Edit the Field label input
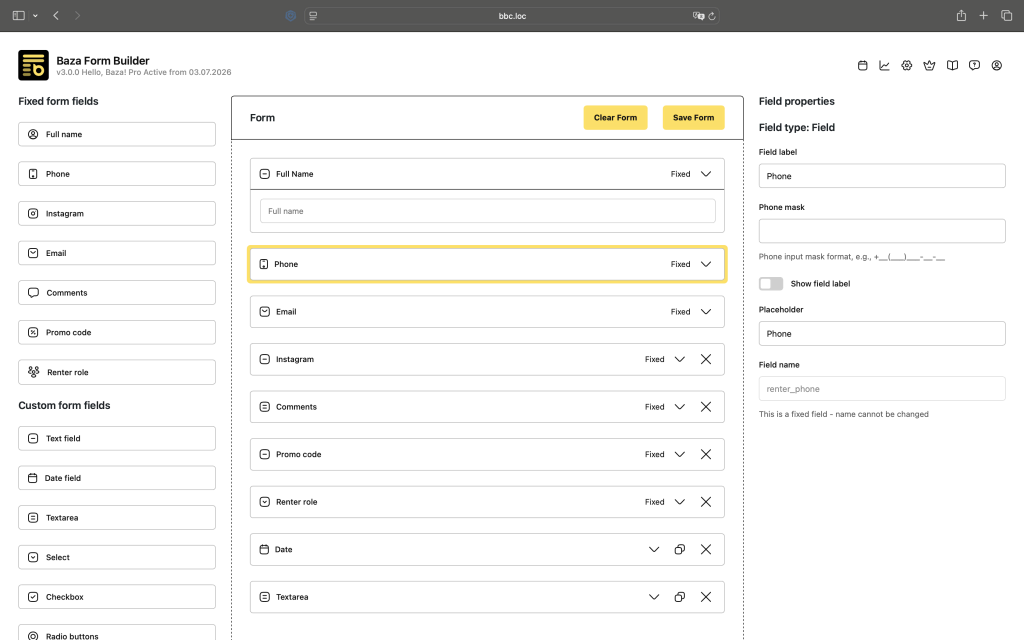 (x=882, y=176)
